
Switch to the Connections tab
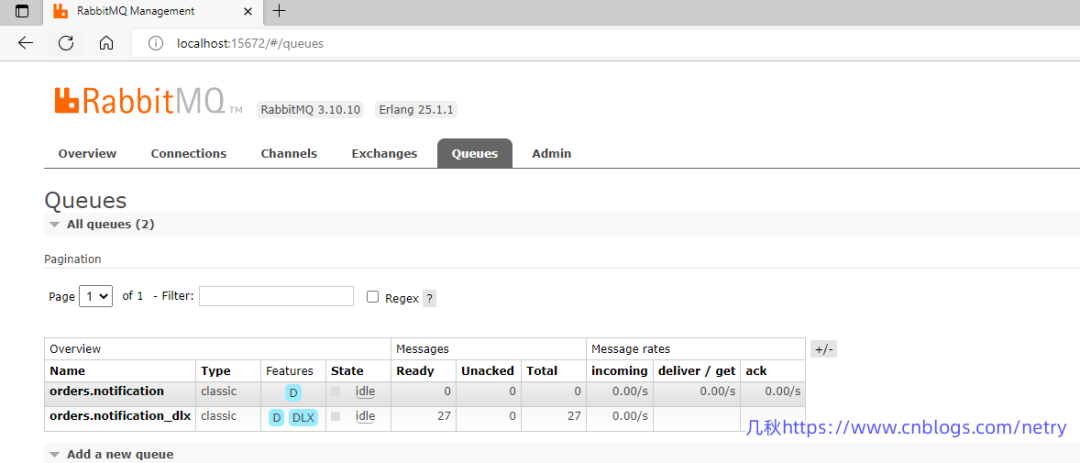click(189, 154)
